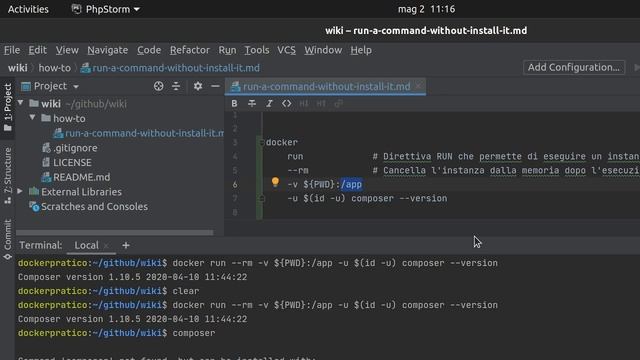Select run-a-command-without-install-it.md in project tree
The width and height of the screenshot is (640, 360).
(x=139, y=133)
